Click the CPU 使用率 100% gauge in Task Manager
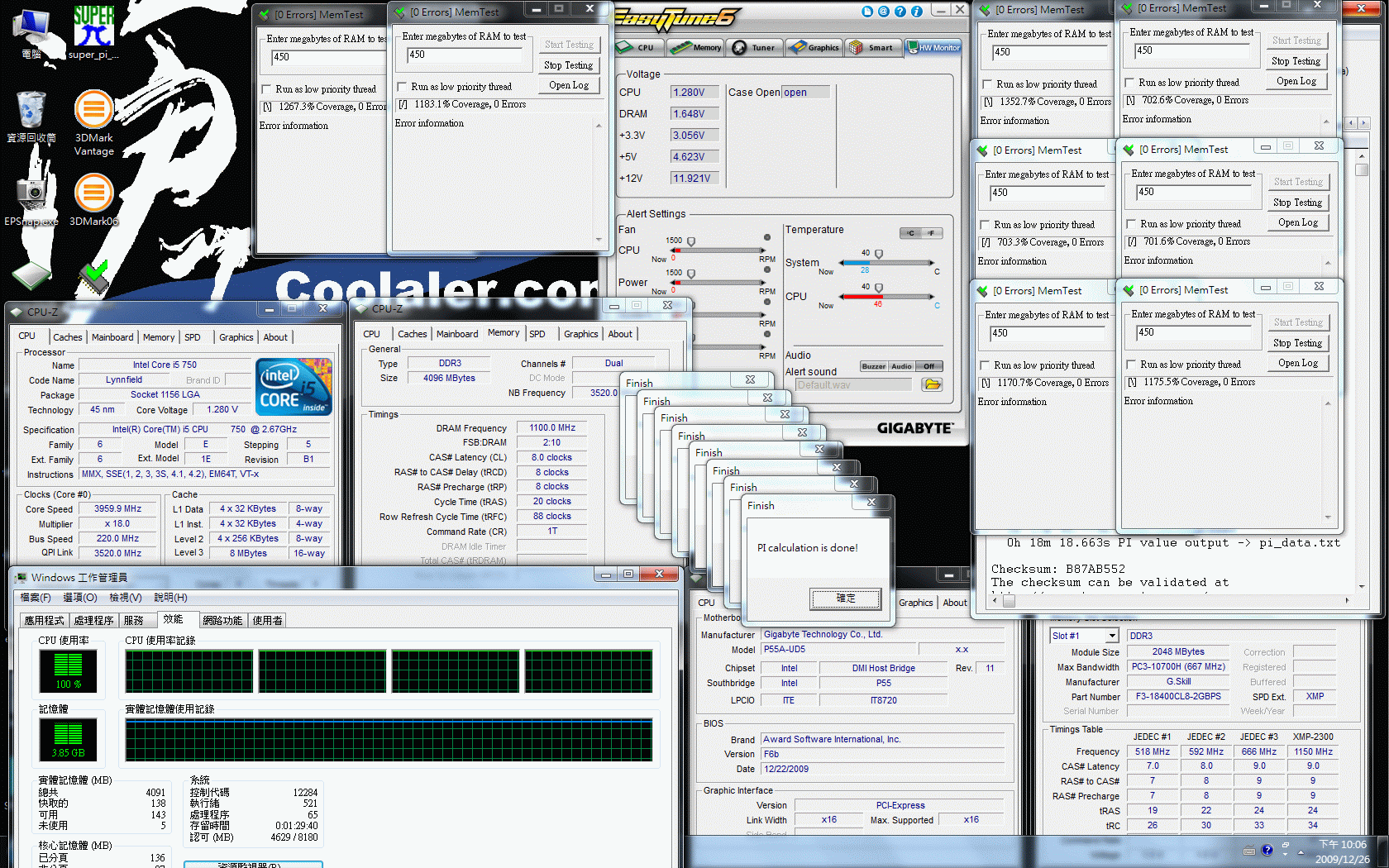Viewport: 1389px width, 868px height. coord(68,670)
